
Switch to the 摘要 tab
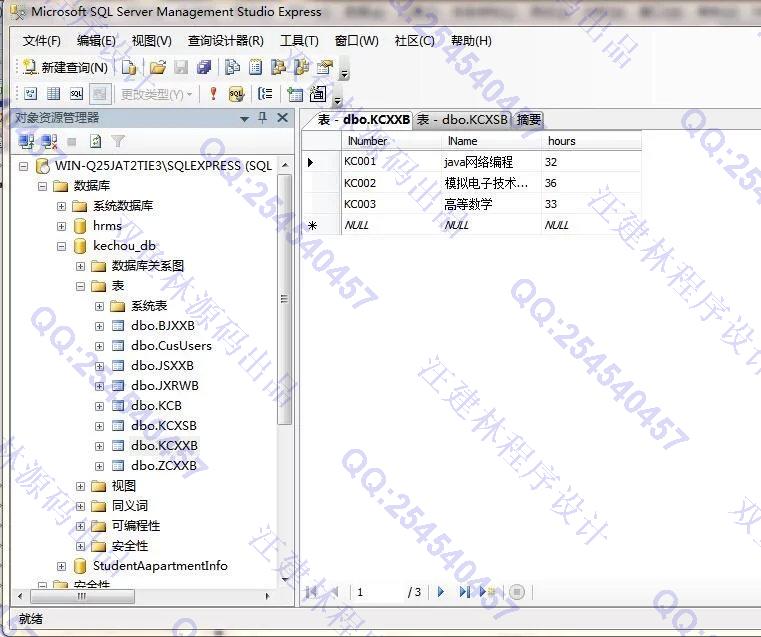[x=528, y=119]
